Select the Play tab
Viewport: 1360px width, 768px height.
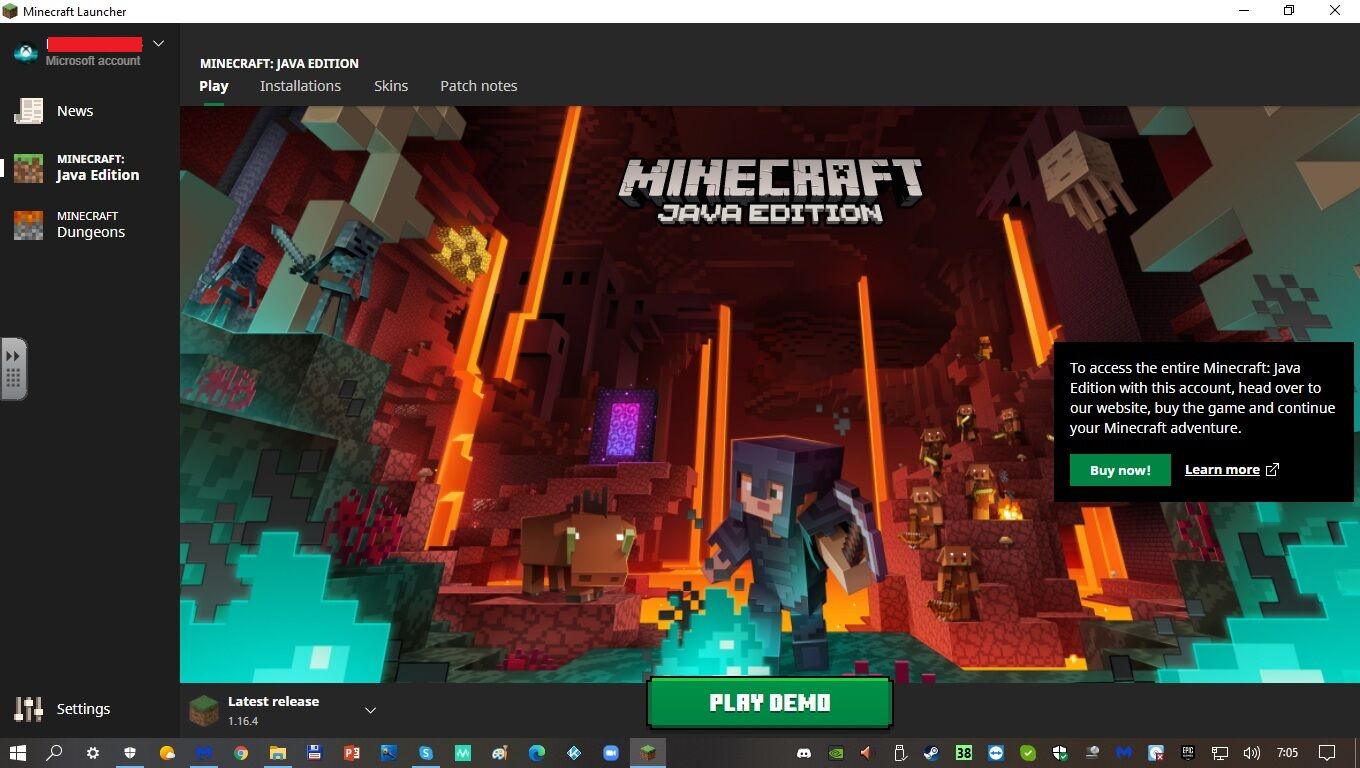[x=213, y=86]
